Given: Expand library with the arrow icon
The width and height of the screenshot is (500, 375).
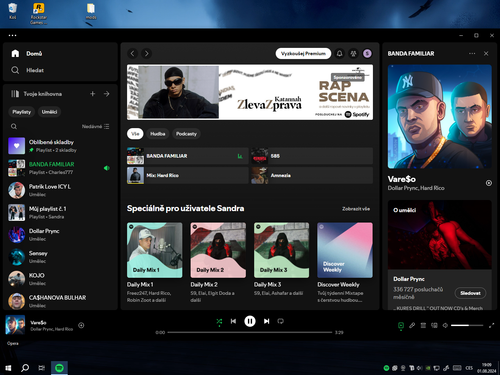Looking at the screenshot, I should coord(107,94).
